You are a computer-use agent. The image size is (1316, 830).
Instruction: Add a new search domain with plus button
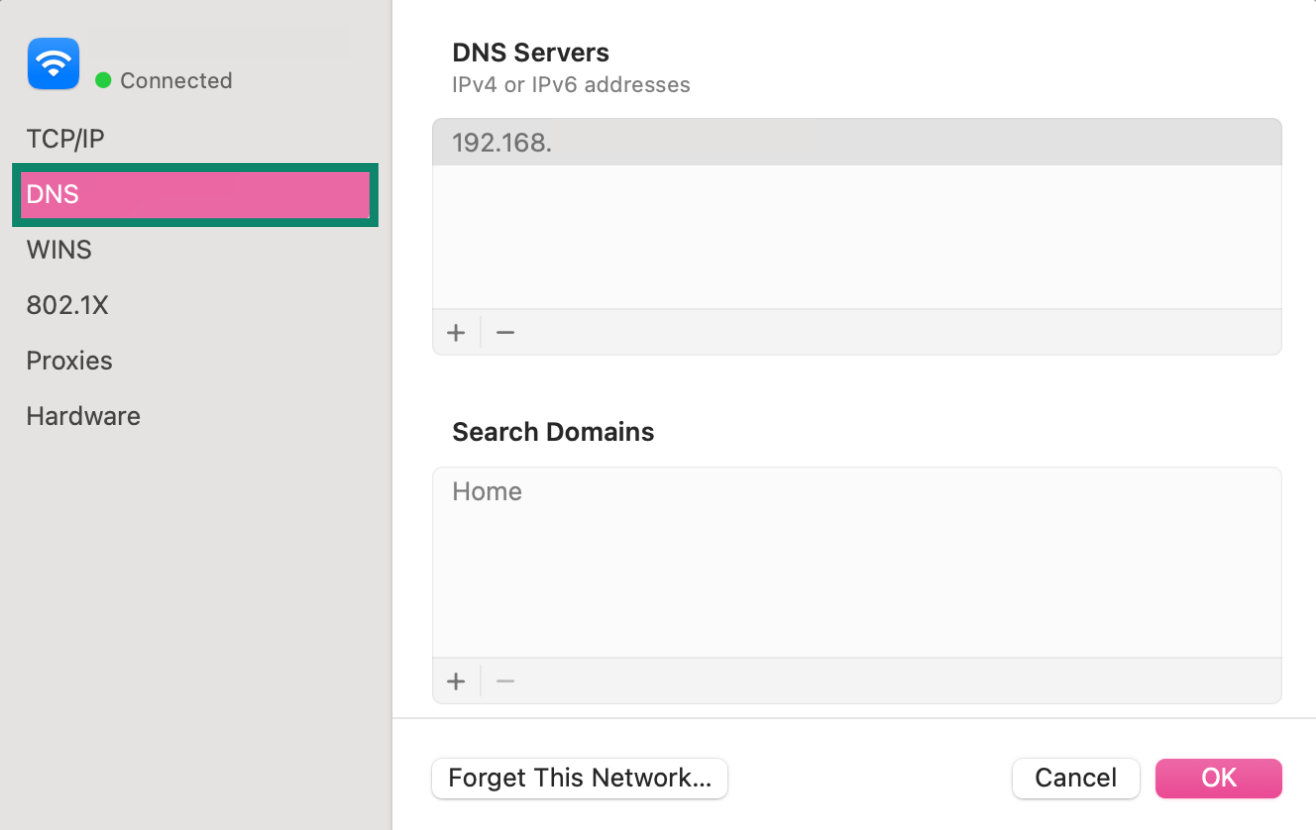(456, 680)
